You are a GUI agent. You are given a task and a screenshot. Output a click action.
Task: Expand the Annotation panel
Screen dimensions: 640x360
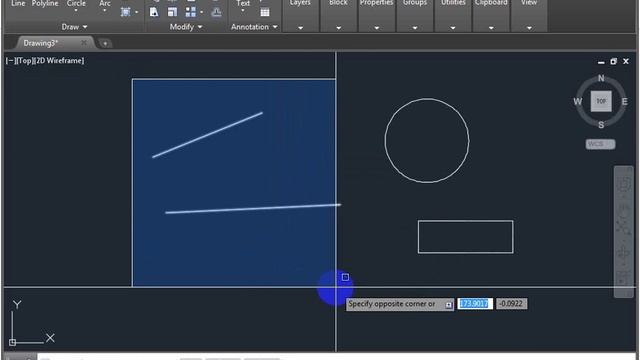[x=254, y=27]
